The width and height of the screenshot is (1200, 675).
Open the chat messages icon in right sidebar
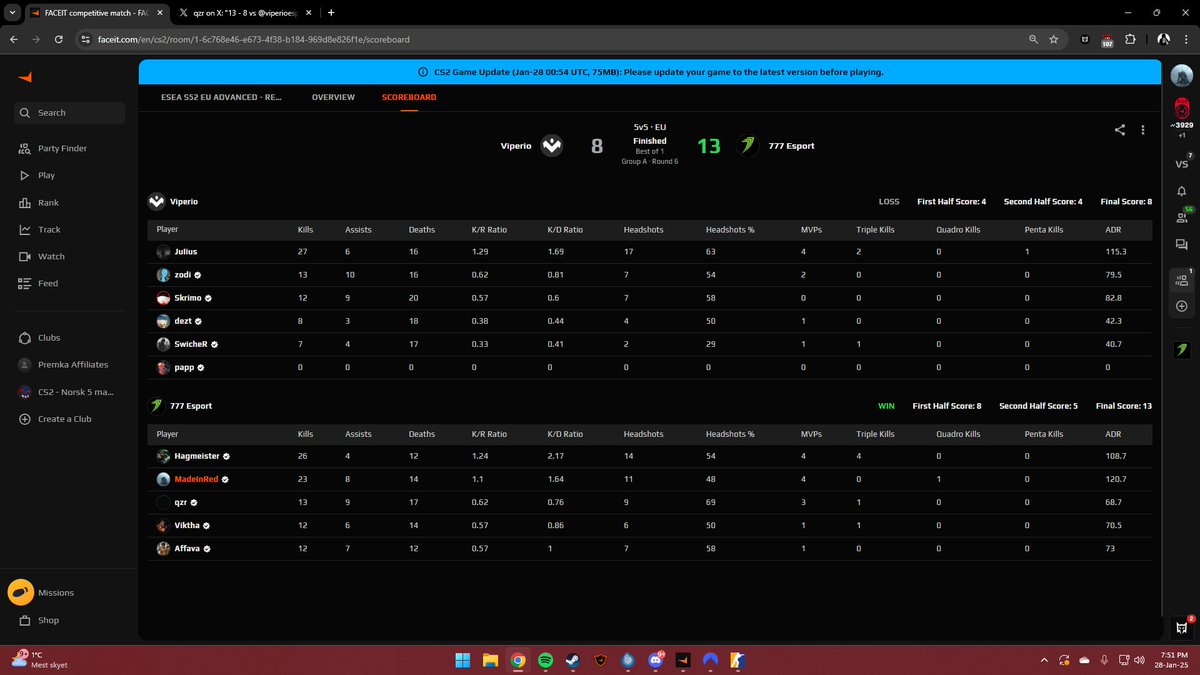pyautogui.click(x=1181, y=244)
